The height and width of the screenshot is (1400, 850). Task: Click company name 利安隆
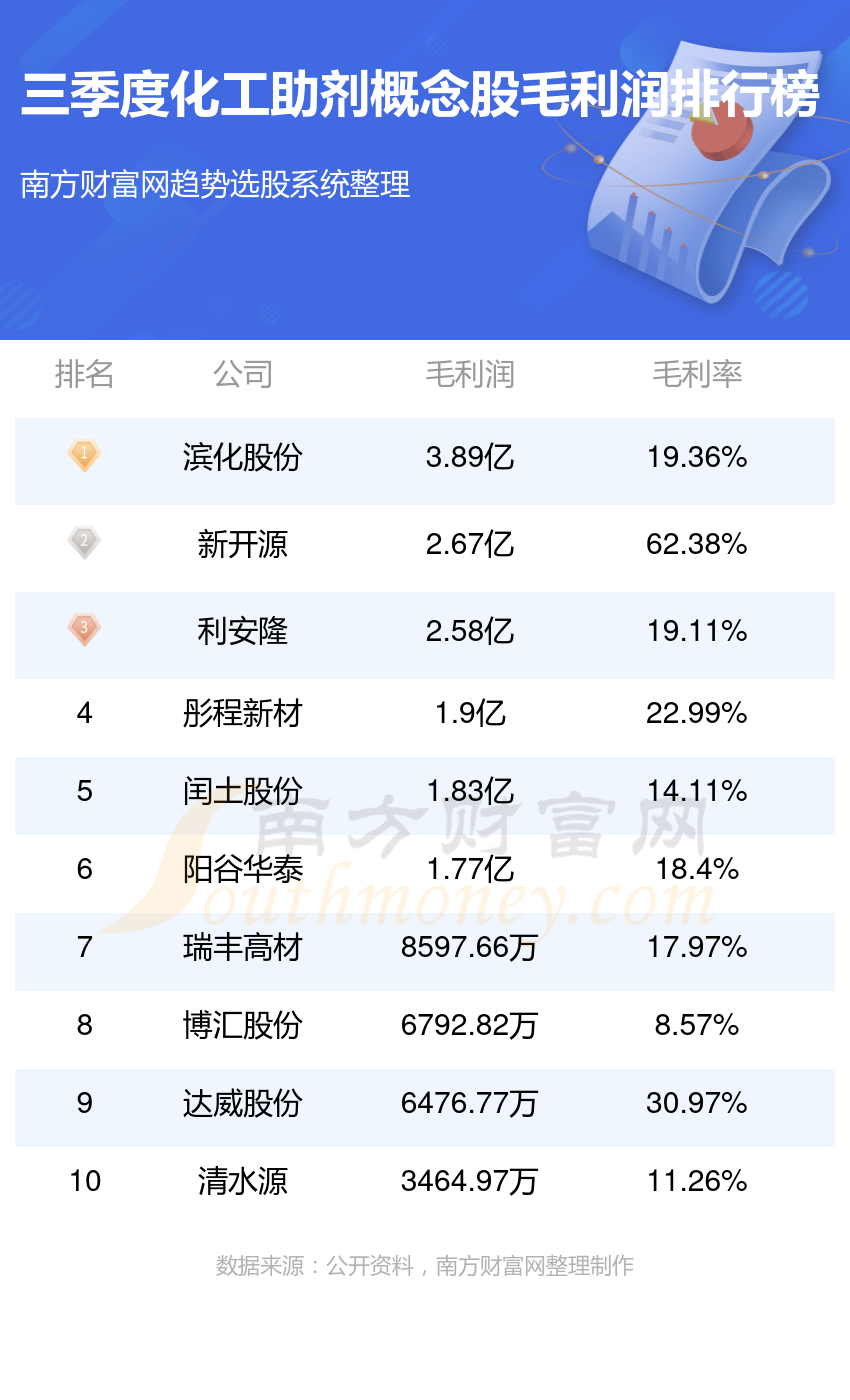pyautogui.click(x=242, y=631)
